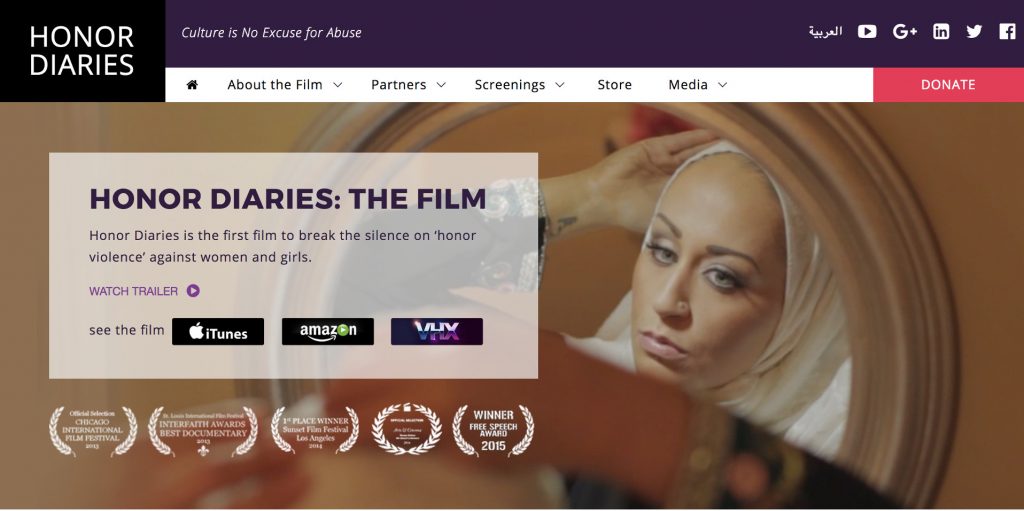Open the Facebook page icon
Image resolution: width=1024 pixels, height=511 pixels.
point(1007,31)
